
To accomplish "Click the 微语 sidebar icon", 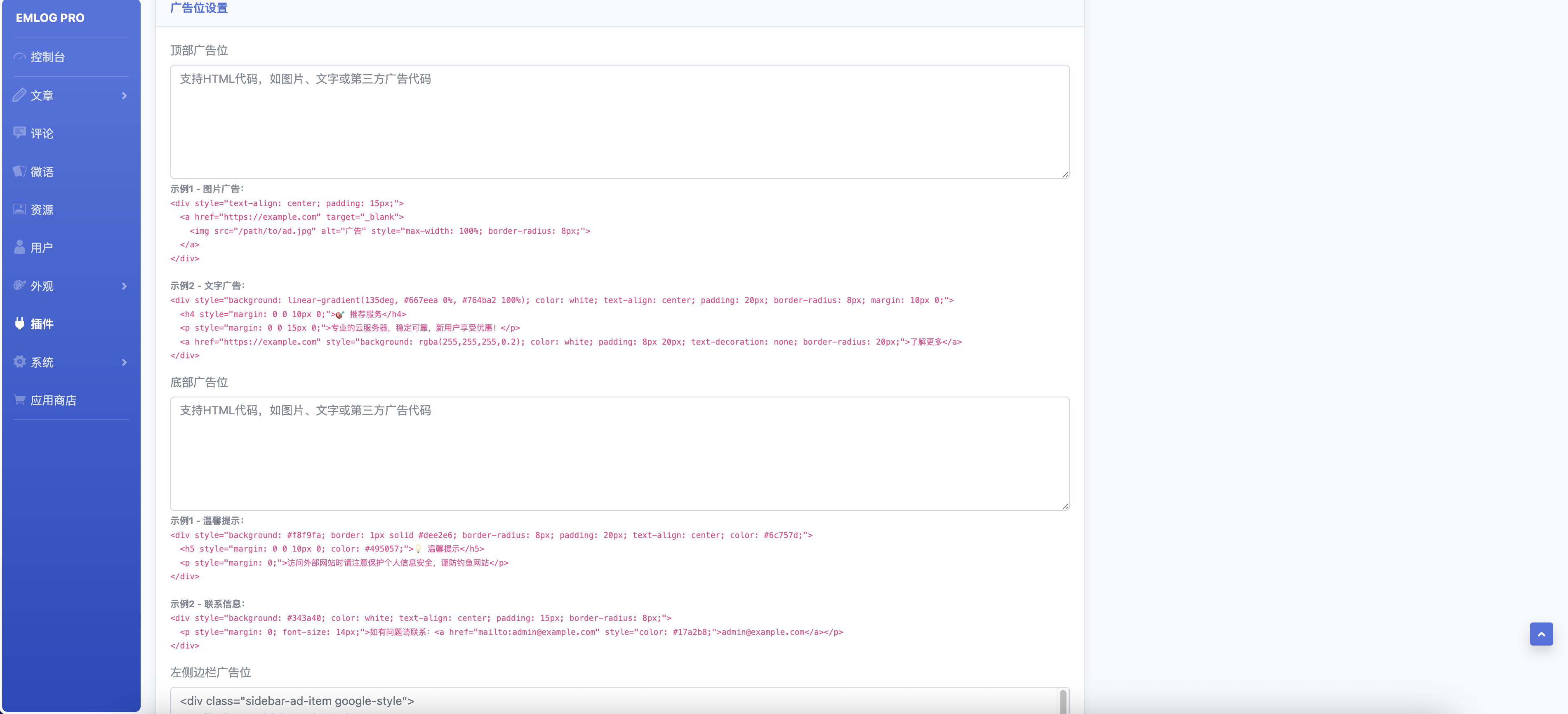I will click(19, 171).
